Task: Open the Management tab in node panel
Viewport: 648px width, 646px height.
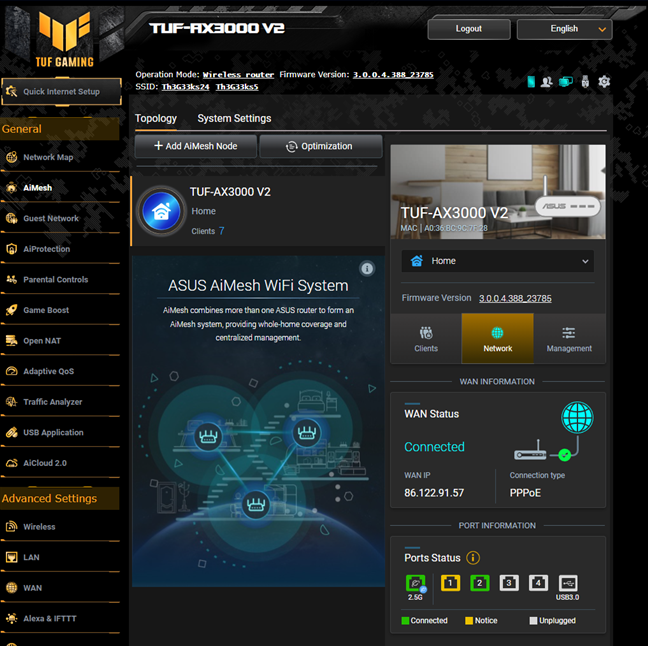Action: [x=569, y=339]
